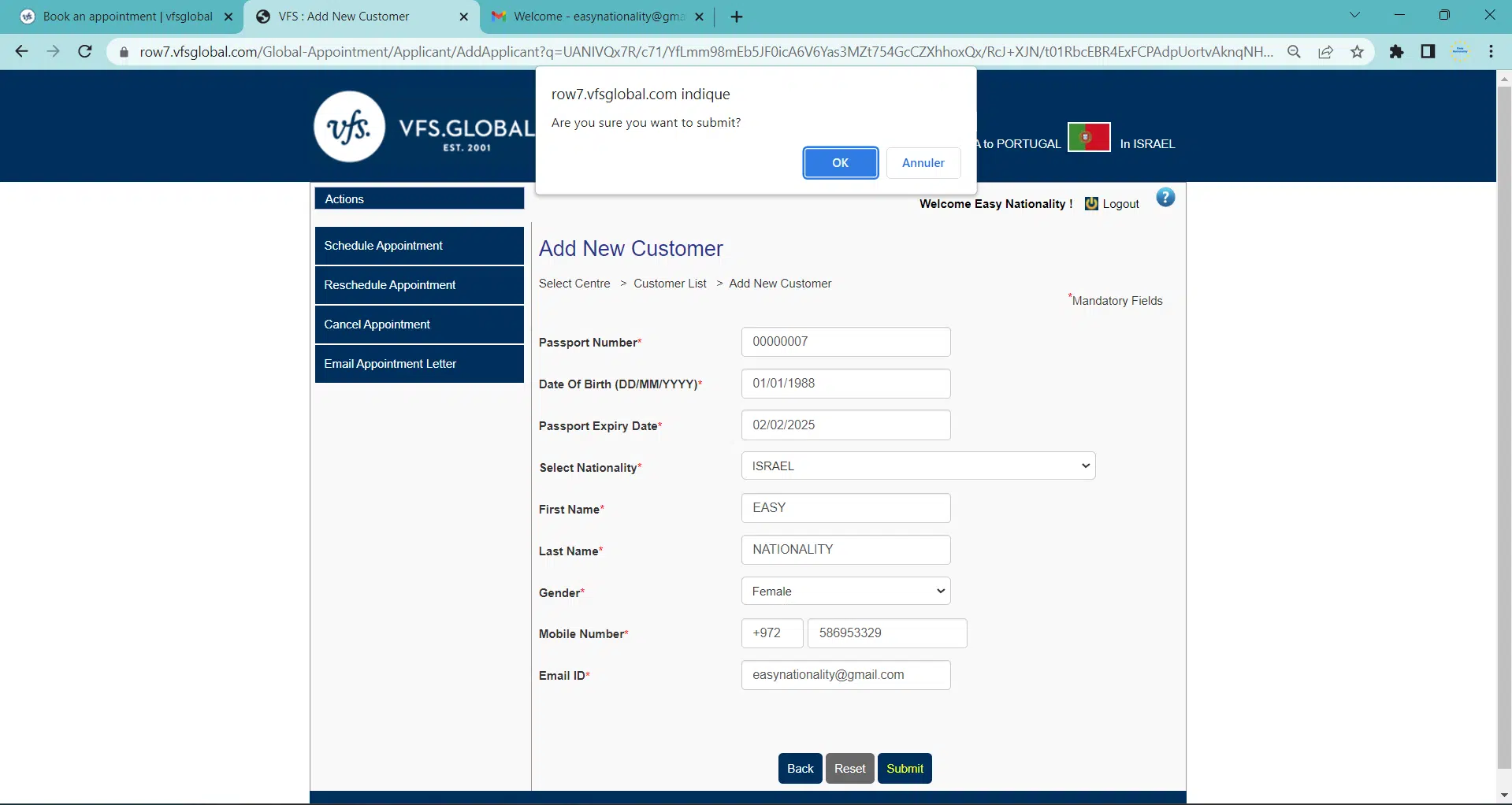The image size is (1512, 805).
Task: Reload the current page
Action: pyautogui.click(x=85, y=52)
